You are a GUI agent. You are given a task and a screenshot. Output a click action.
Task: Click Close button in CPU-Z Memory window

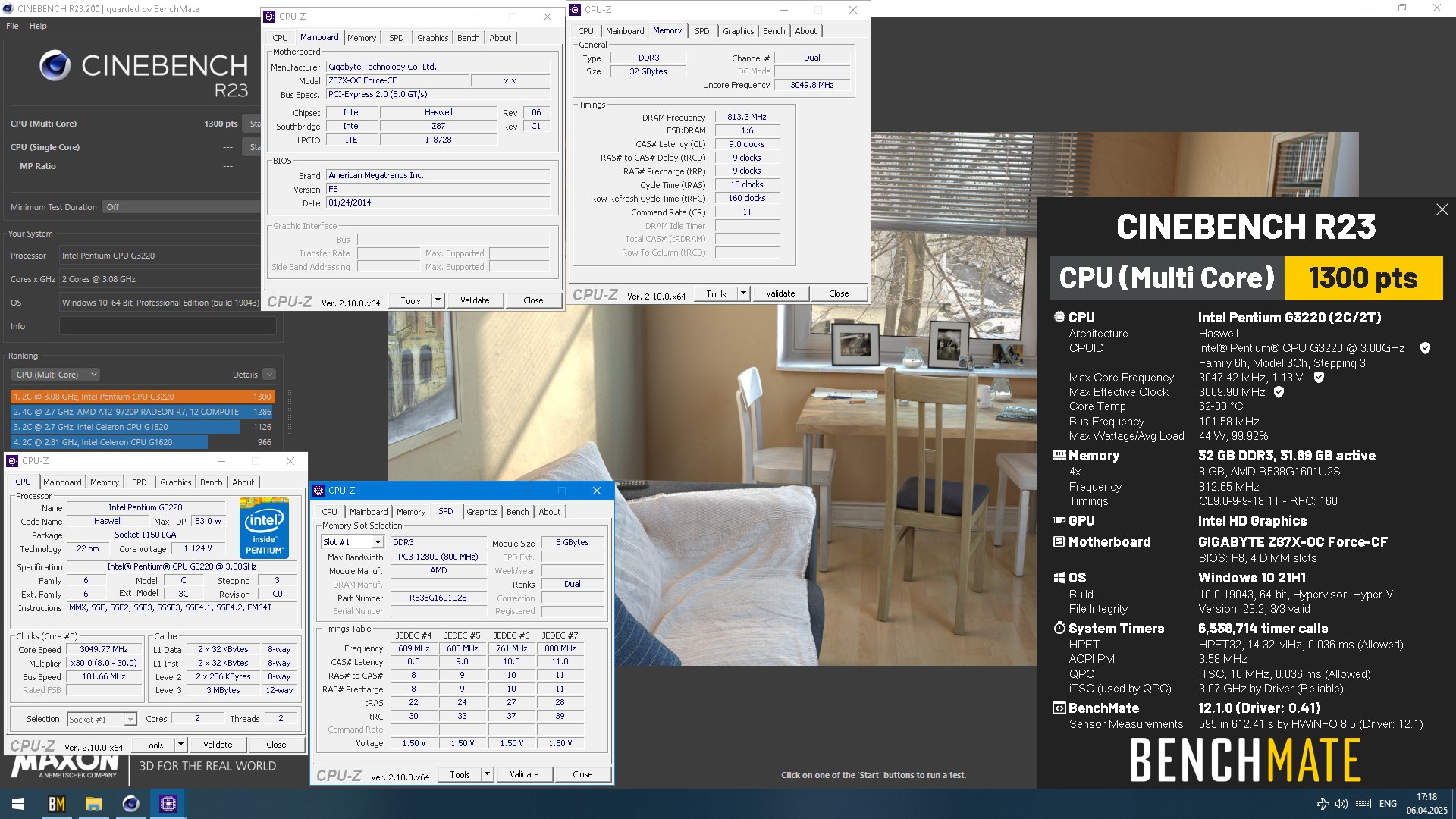click(x=839, y=293)
